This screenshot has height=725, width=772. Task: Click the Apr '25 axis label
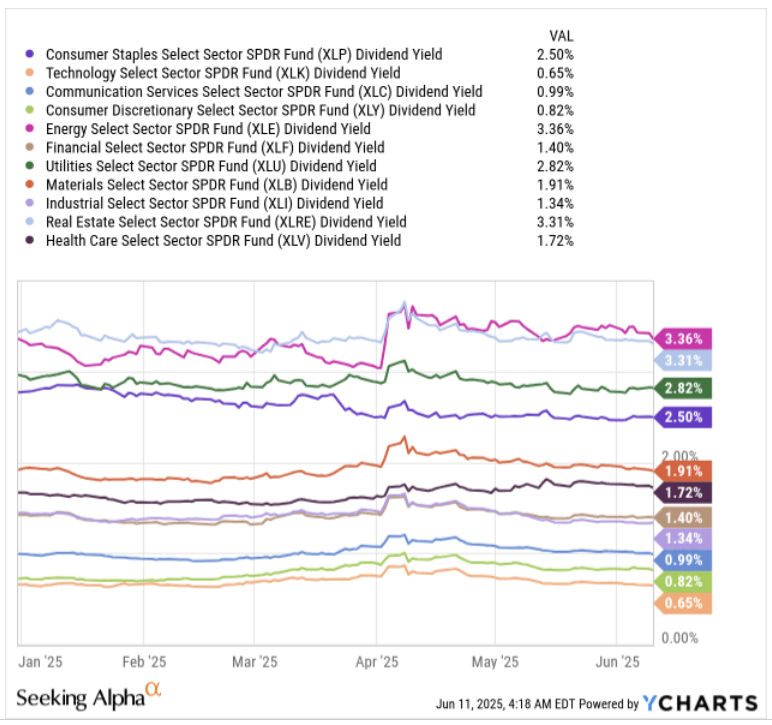point(378,662)
